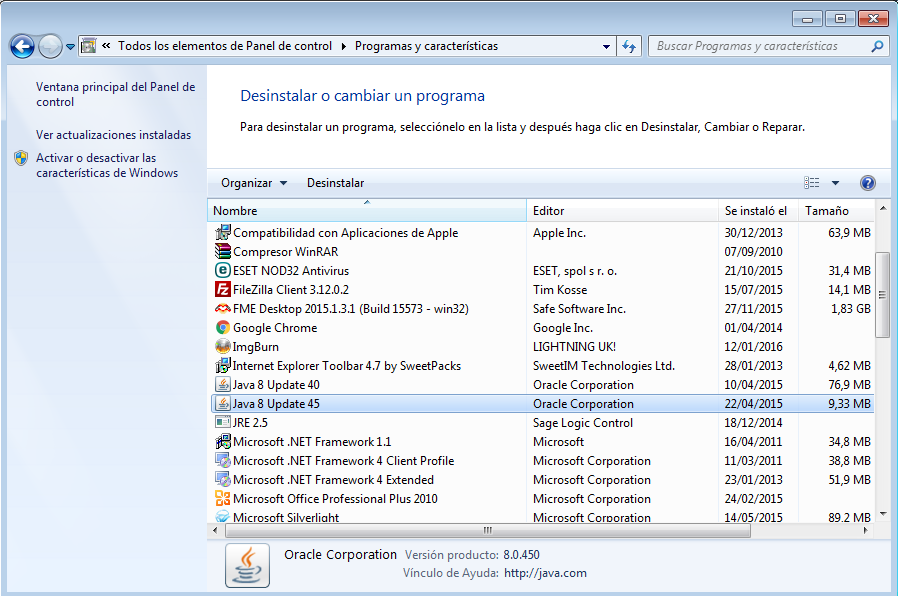The height and width of the screenshot is (596, 898).
Task: Click the Buscar Programas y características search field
Action: point(760,46)
